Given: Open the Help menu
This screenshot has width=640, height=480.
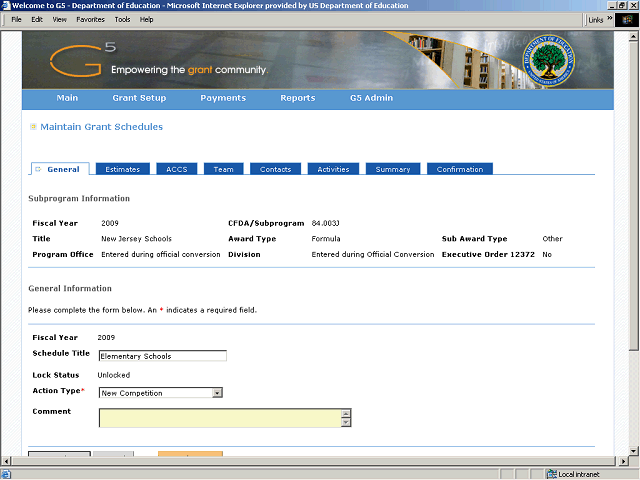Looking at the screenshot, I should pos(147,19).
